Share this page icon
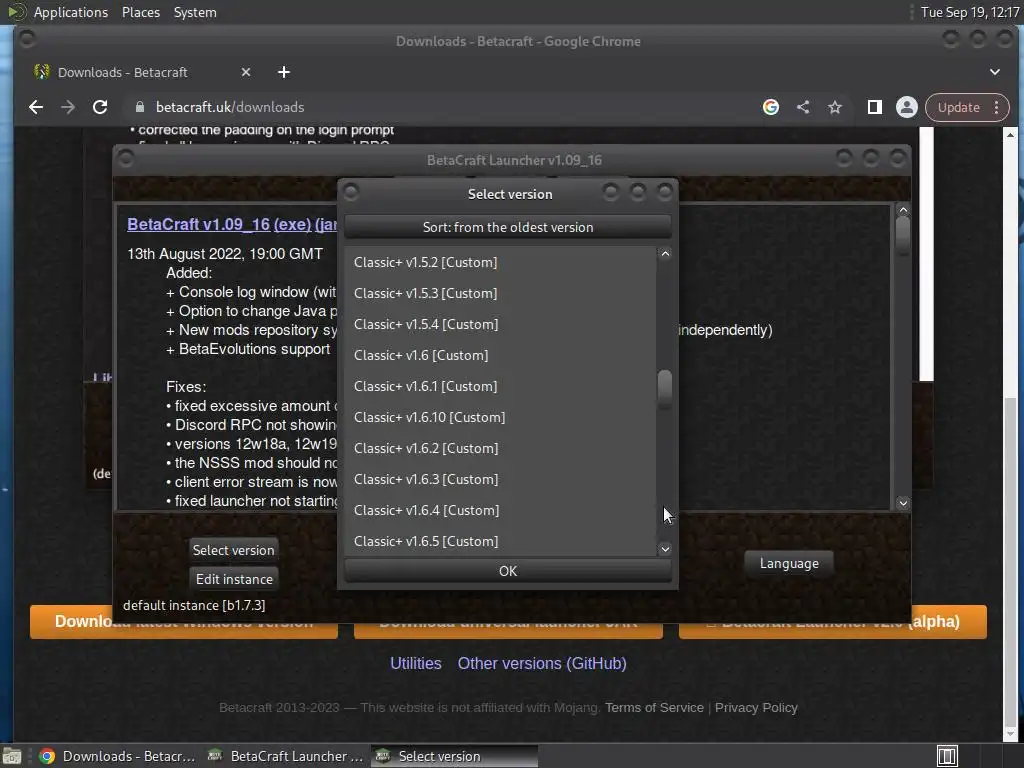Screen dimensions: 1024x768 click(x=803, y=107)
